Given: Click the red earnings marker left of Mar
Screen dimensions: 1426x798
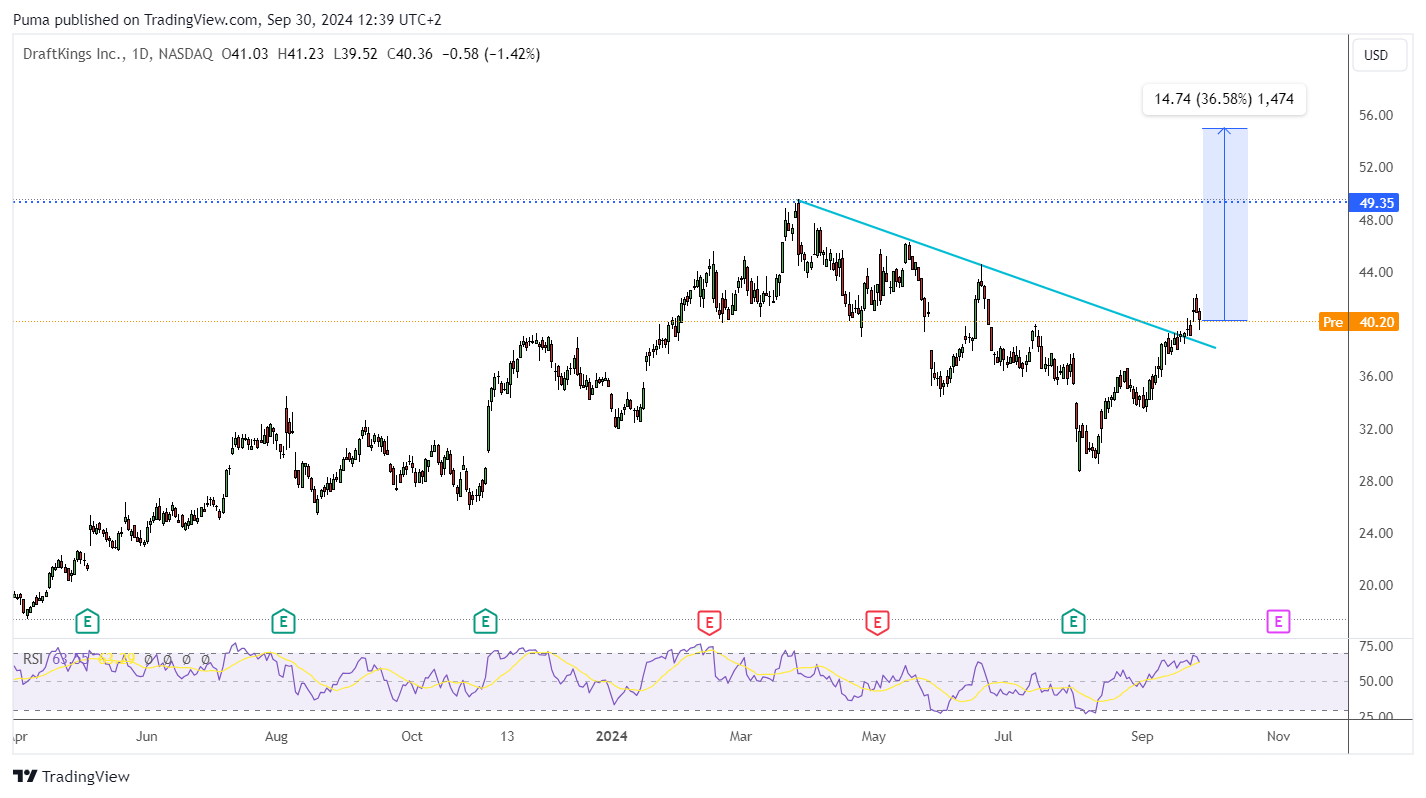Looking at the screenshot, I should 709,622.
